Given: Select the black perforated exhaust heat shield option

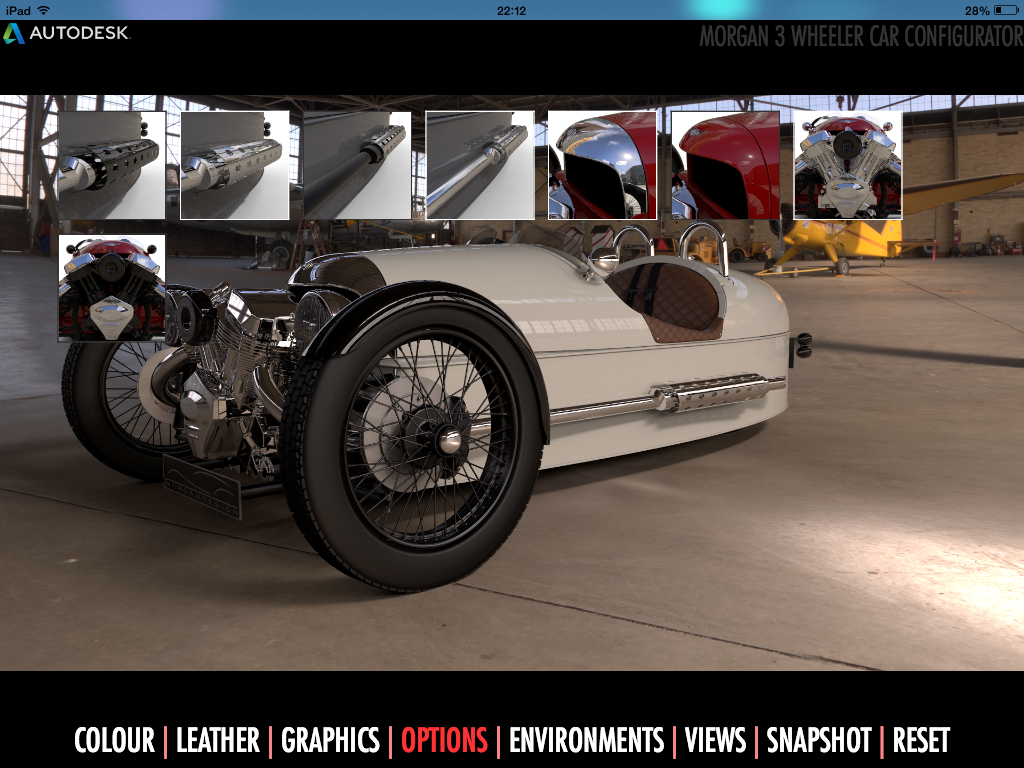Looking at the screenshot, I should pos(111,165).
